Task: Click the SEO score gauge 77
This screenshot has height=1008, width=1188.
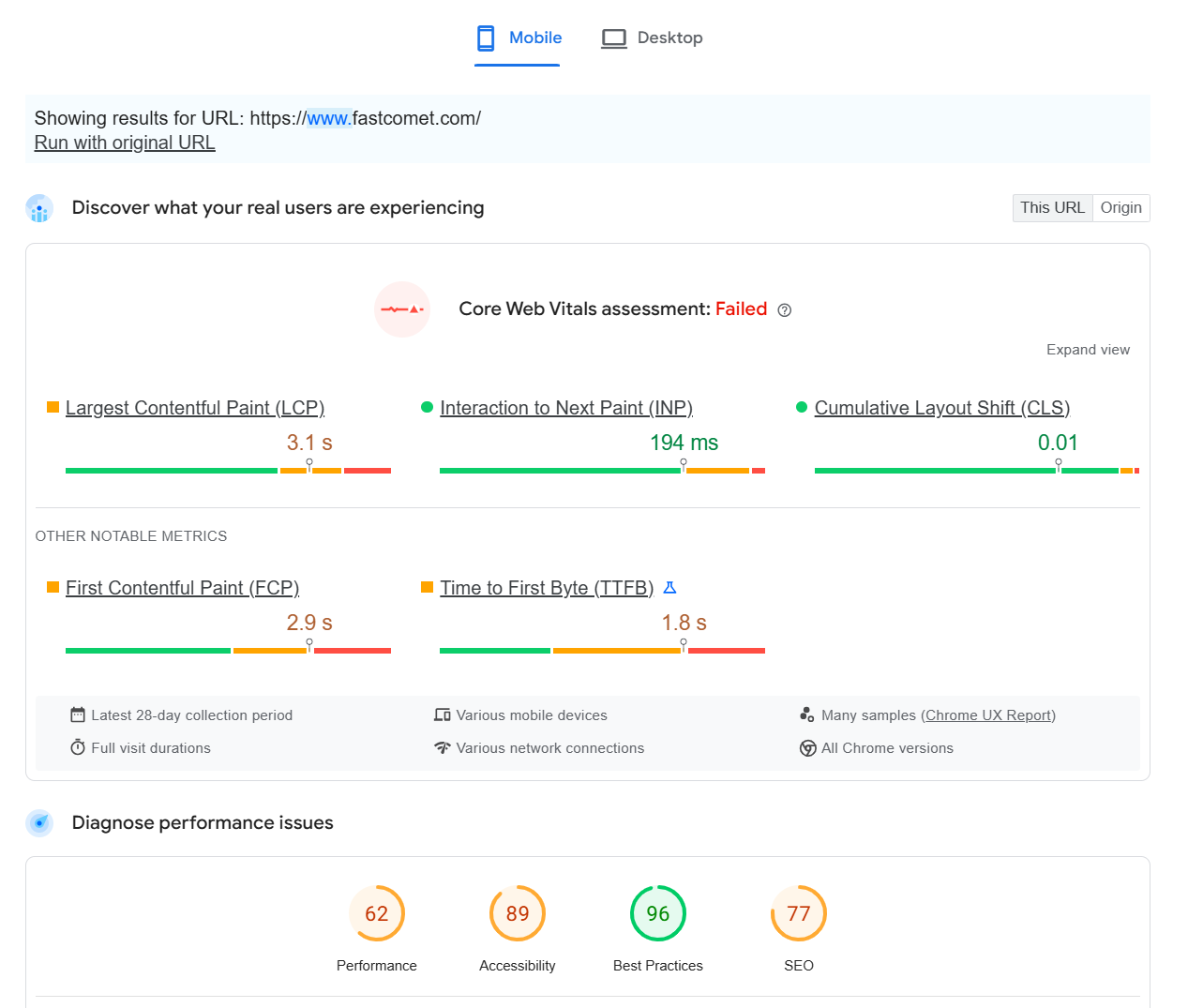Action: coord(799,913)
